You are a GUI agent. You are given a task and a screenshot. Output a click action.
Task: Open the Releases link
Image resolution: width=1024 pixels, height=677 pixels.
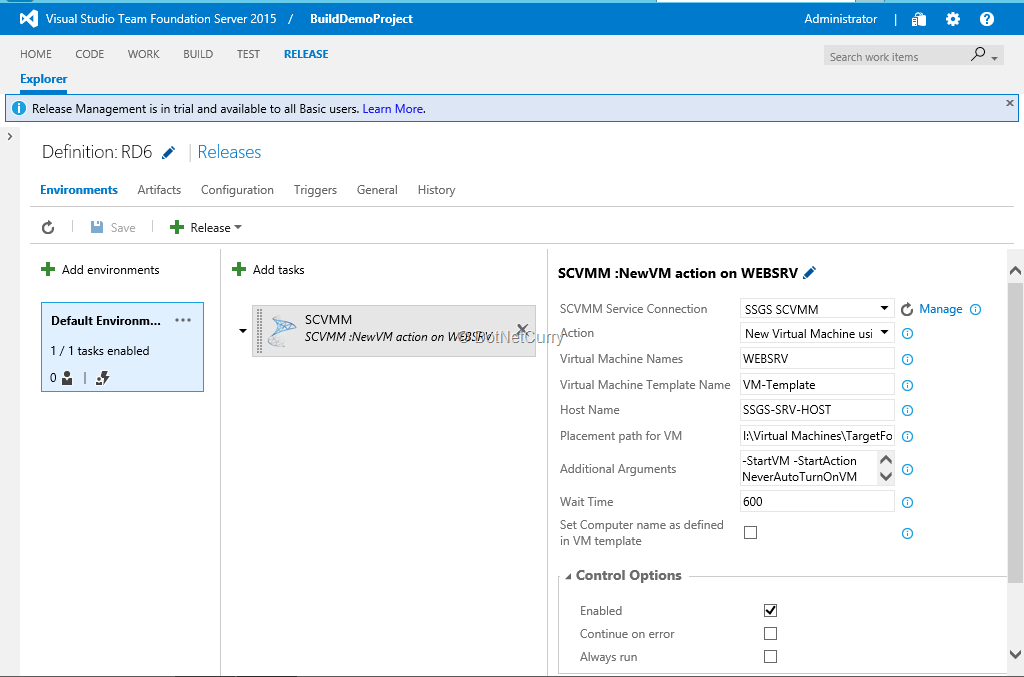pyautogui.click(x=229, y=152)
